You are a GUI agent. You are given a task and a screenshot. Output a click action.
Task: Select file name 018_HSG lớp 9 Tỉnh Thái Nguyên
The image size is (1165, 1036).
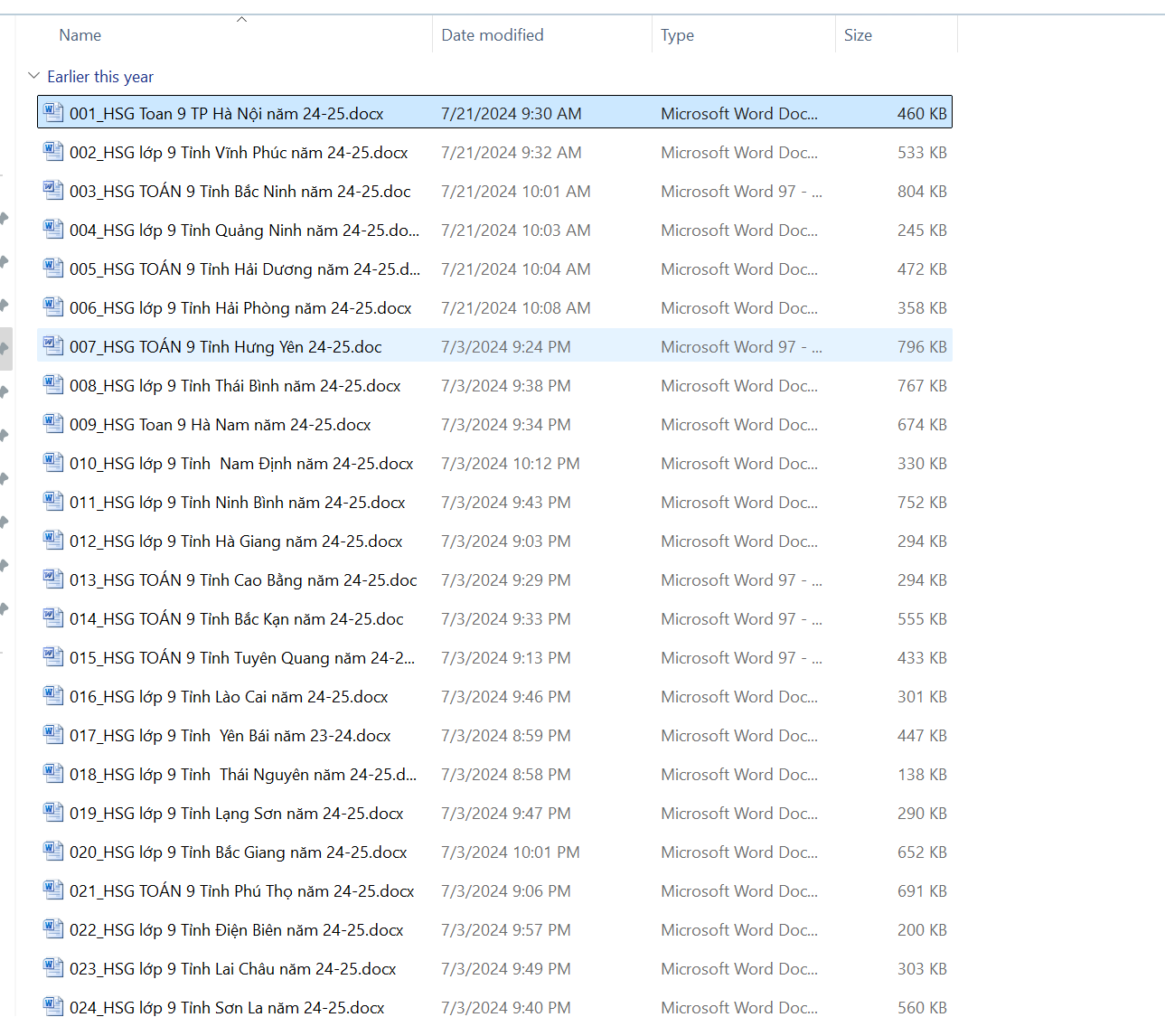pos(243,775)
